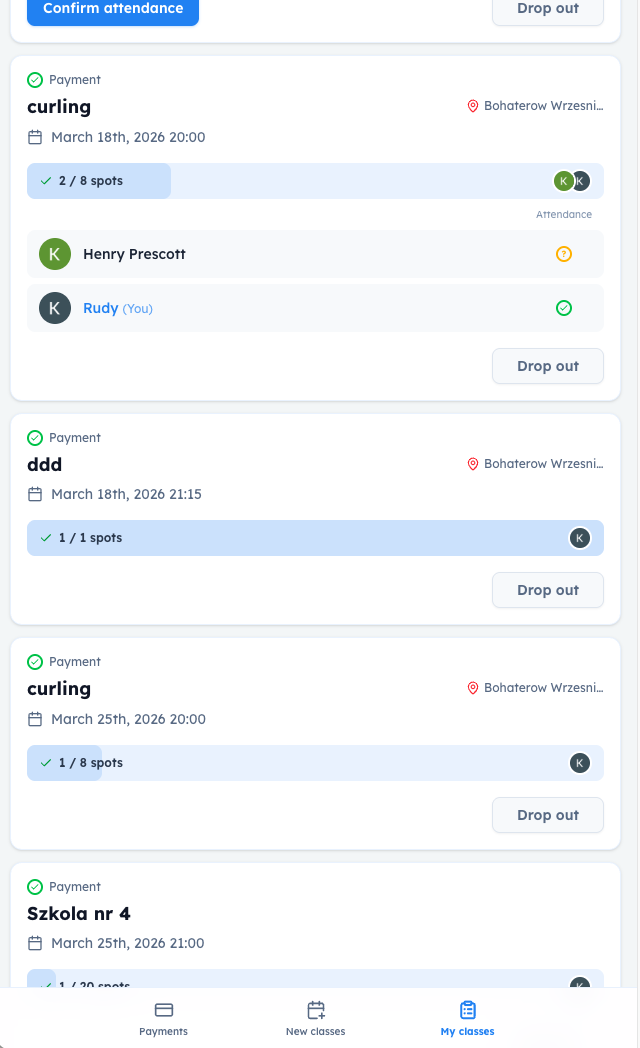Click calendar icon beside March 18th 20:00
This screenshot has height=1048, width=640.
point(35,137)
